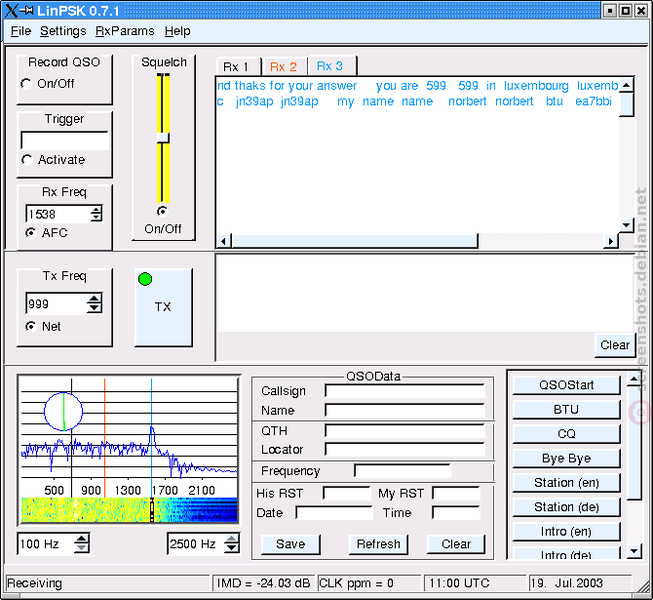This screenshot has width=653, height=600.
Task: Click the macro list scroll-down arrow
Action: click(634, 551)
